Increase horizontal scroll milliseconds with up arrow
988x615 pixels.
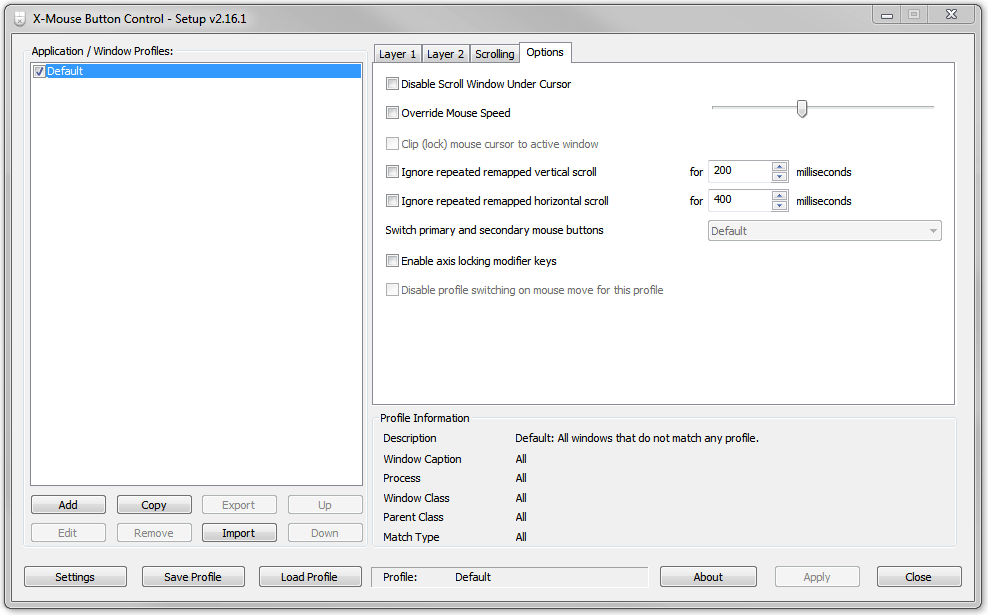pos(779,196)
